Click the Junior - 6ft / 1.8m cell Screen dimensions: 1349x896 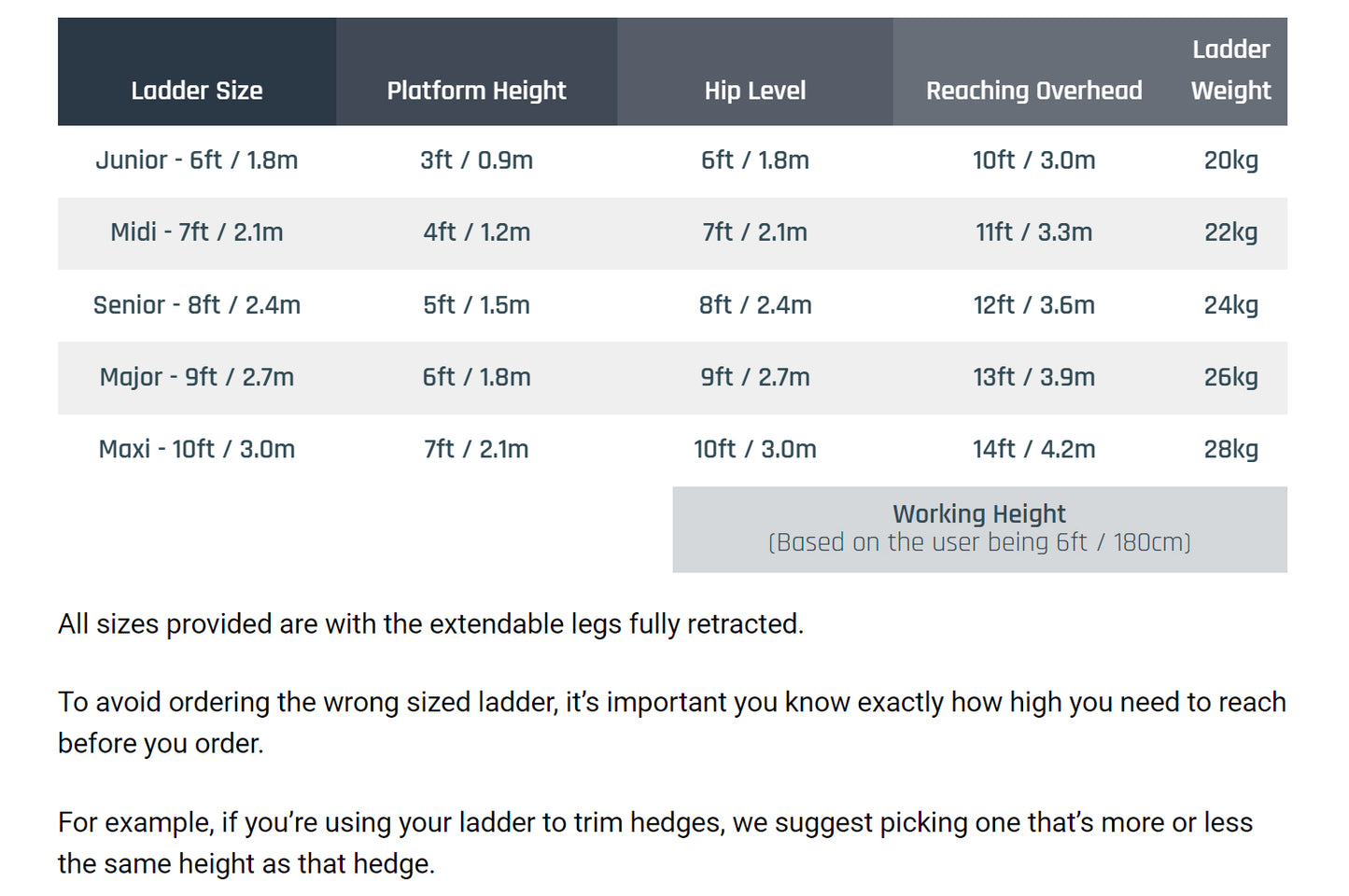point(197,161)
